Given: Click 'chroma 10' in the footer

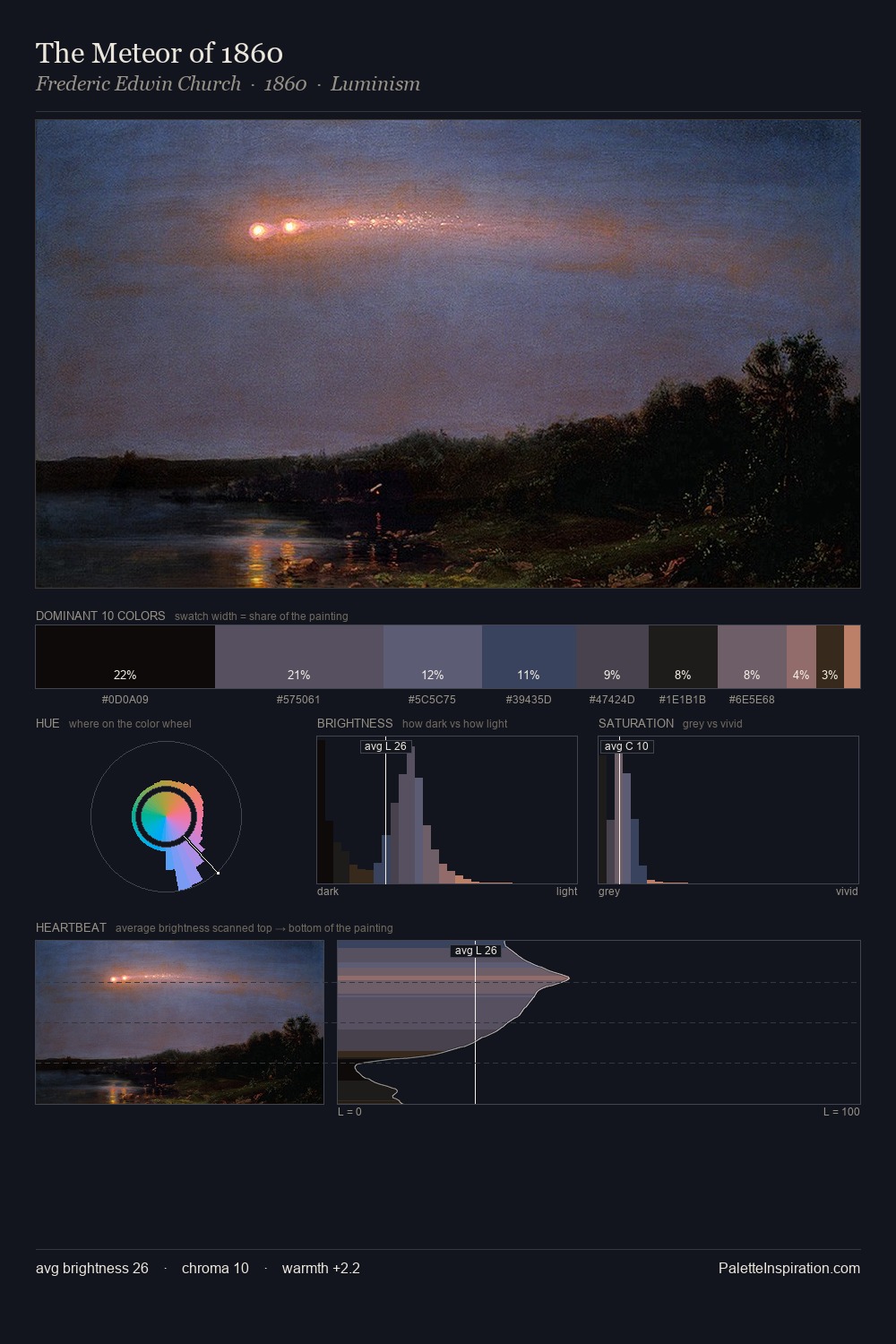Looking at the screenshot, I should coord(215,1268).
